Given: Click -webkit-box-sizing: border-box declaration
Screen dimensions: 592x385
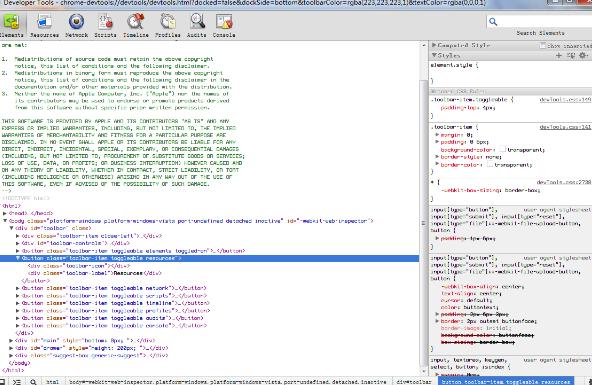Looking at the screenshot, I should [490, 190].
